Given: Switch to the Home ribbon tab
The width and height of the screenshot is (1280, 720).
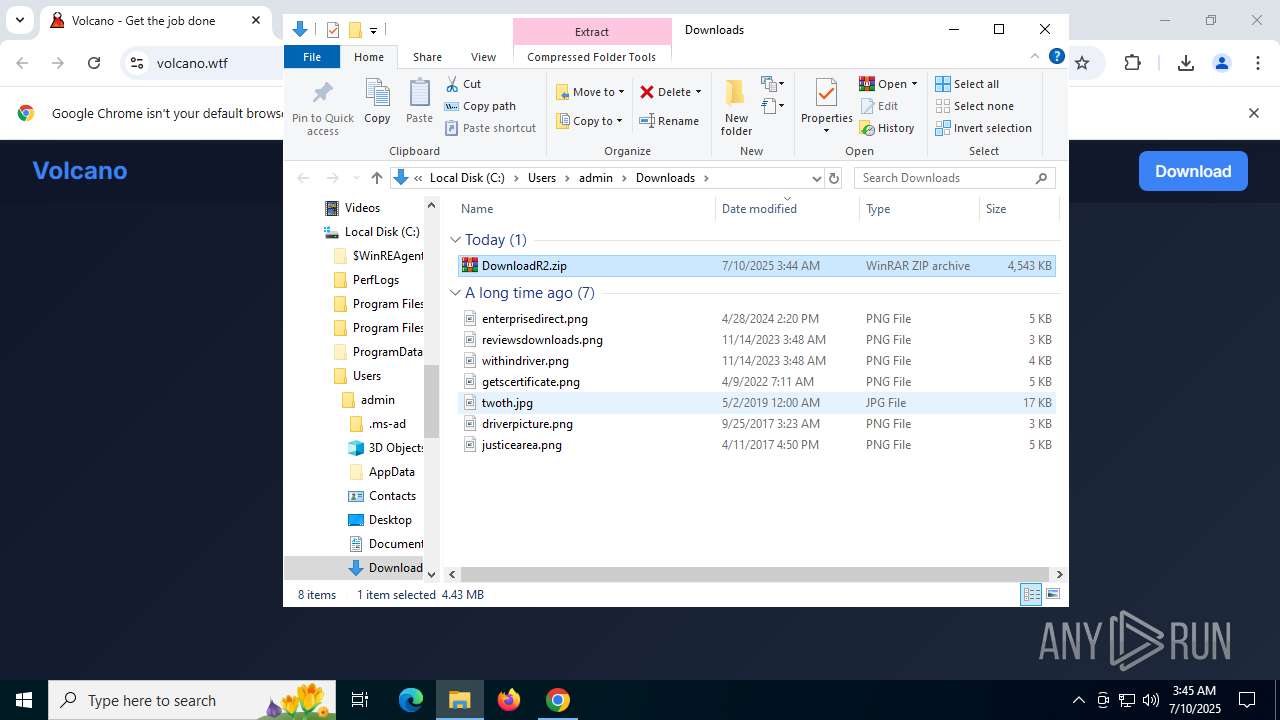Looking at the screenshot, I should click(x=369, y=57).
